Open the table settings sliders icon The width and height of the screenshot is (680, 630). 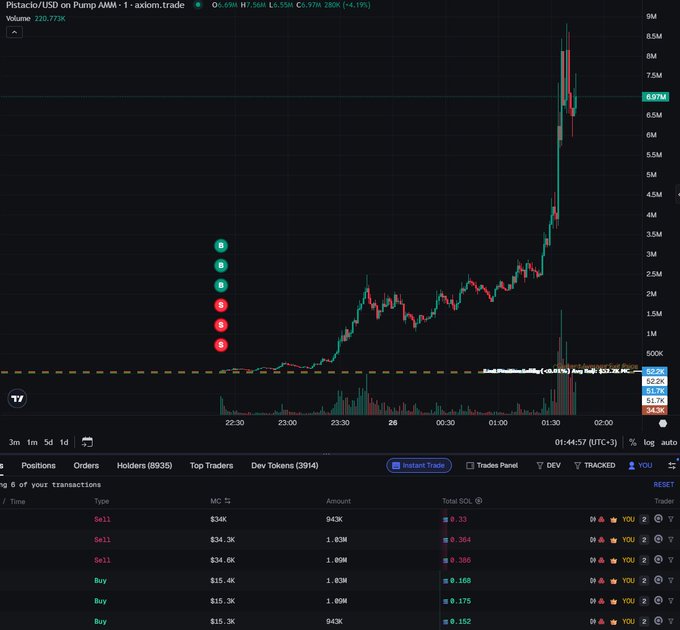pyautogui.click(x=672, y=465)
